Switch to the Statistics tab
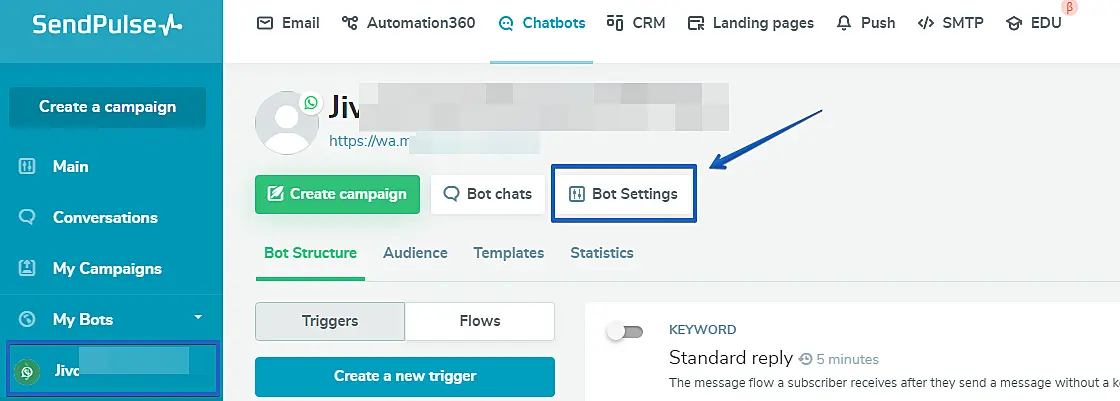The height and width of the screenshot is (401, 1120). (602, 253)
